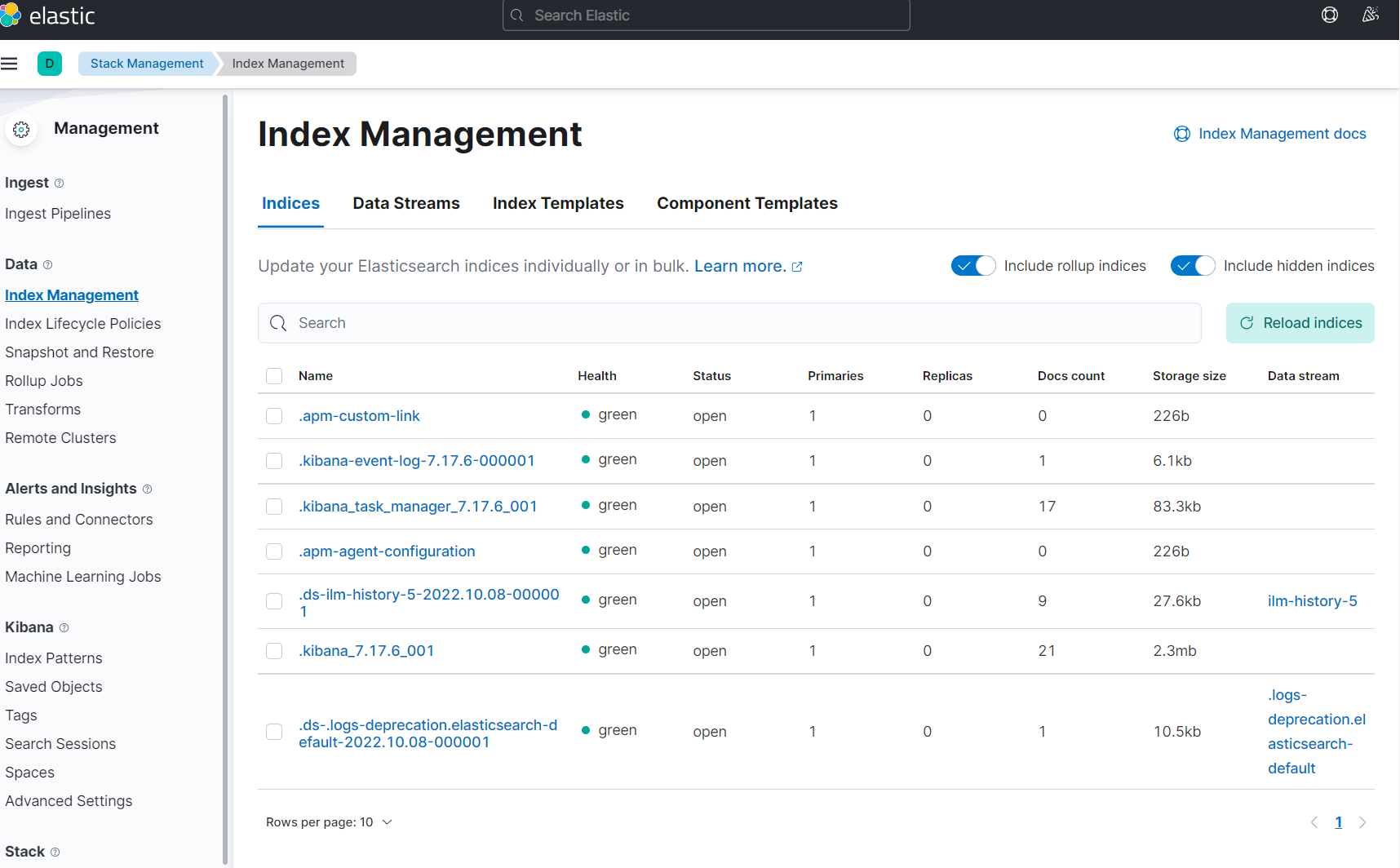Click Index Management breadcrumb
The image size is (1400, 868).
pyautogui.click(x=288, y=64)
